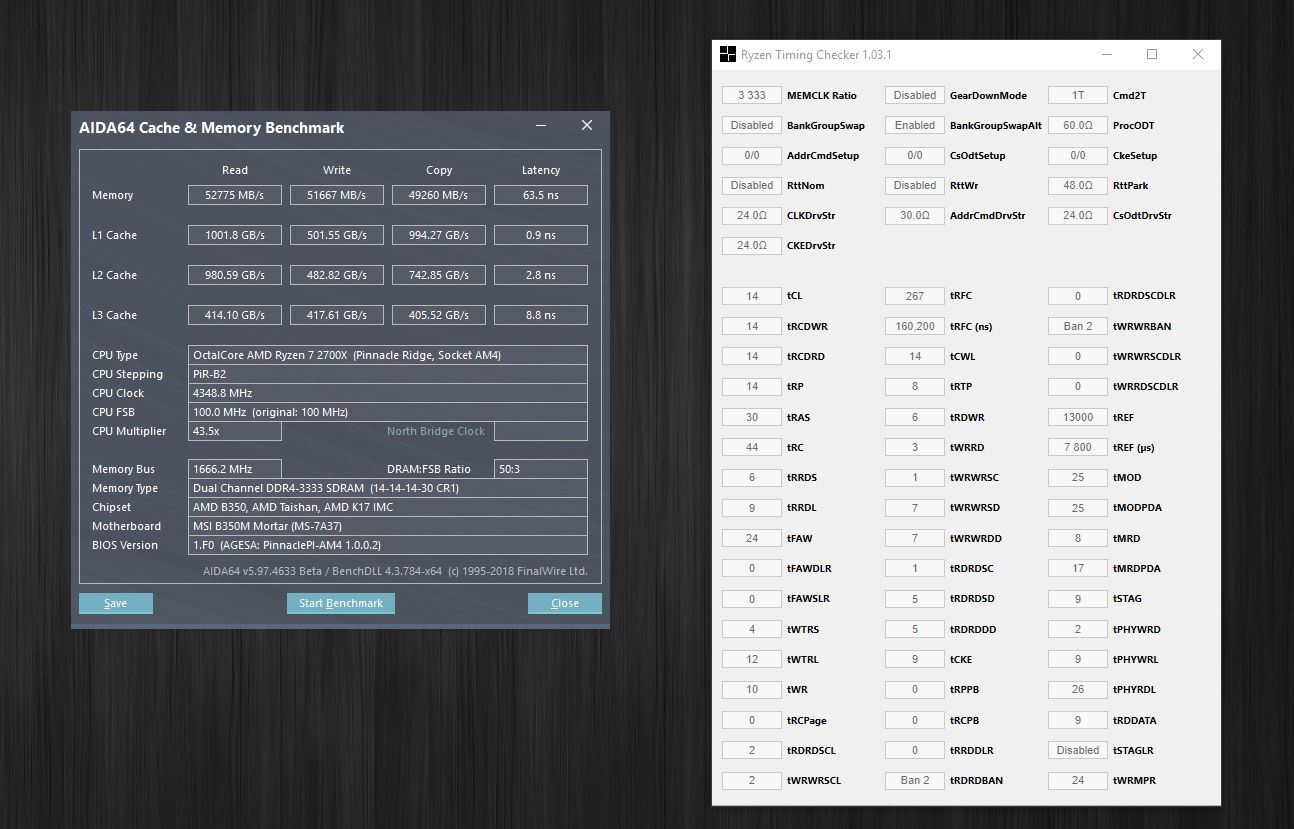This screenshot has height=829, width=1294.
Task: Click ProcODT value 60.0Ω
Action: pos(1078,125)
